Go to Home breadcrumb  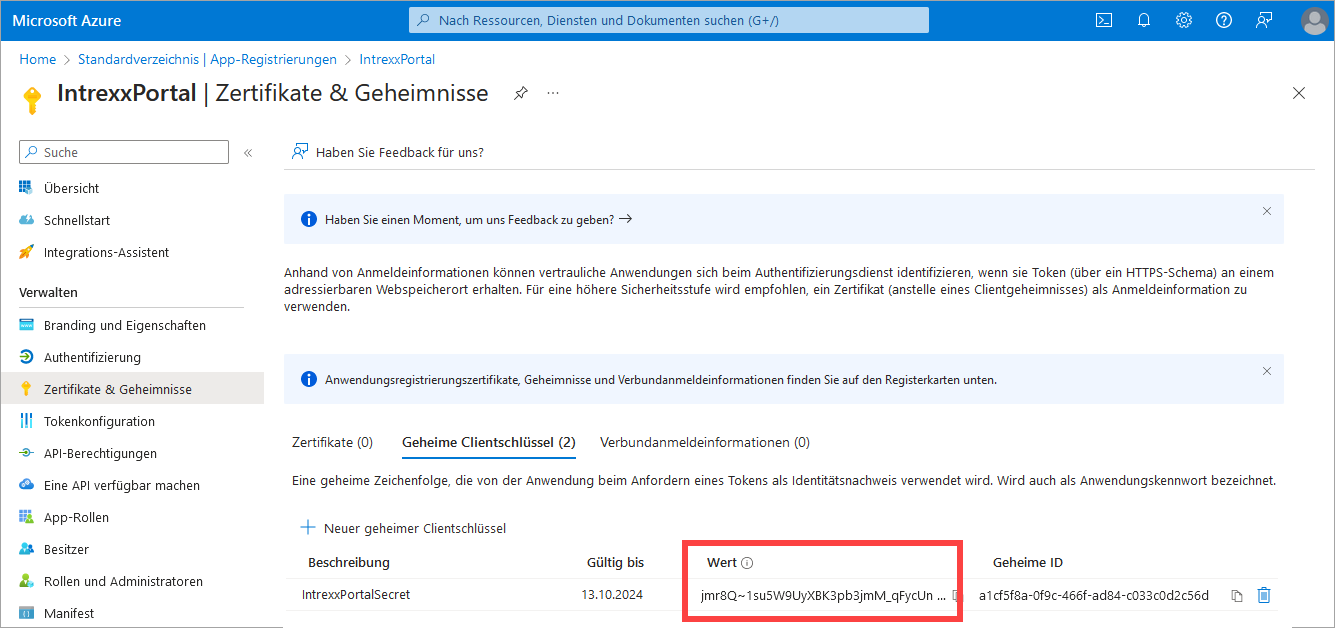pos(38,59)
